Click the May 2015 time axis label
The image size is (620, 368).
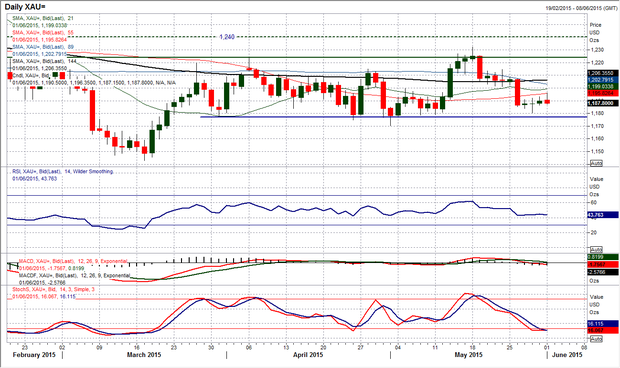click(469, 355)
